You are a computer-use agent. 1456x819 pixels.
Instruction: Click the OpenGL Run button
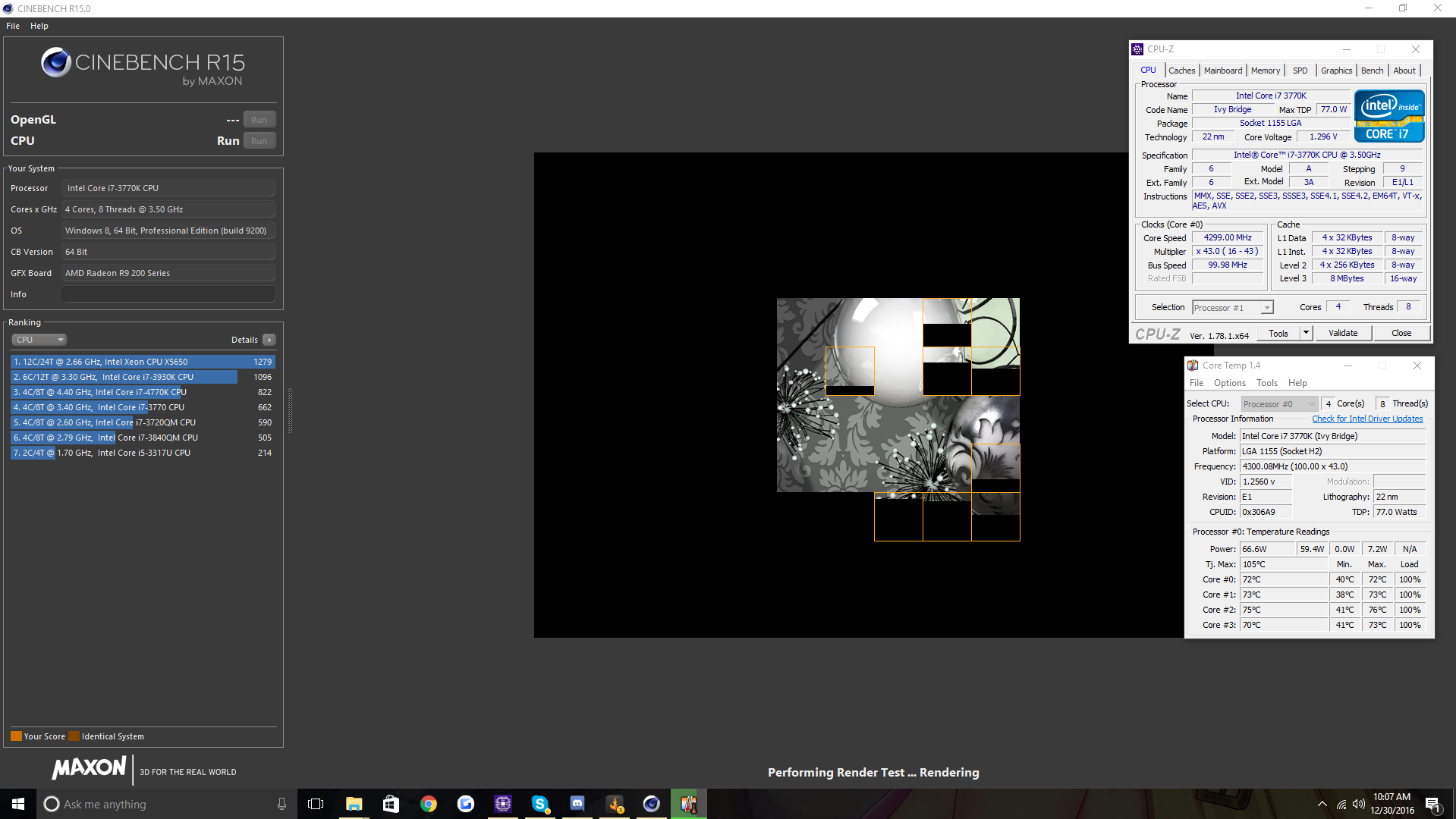point(259,120)
